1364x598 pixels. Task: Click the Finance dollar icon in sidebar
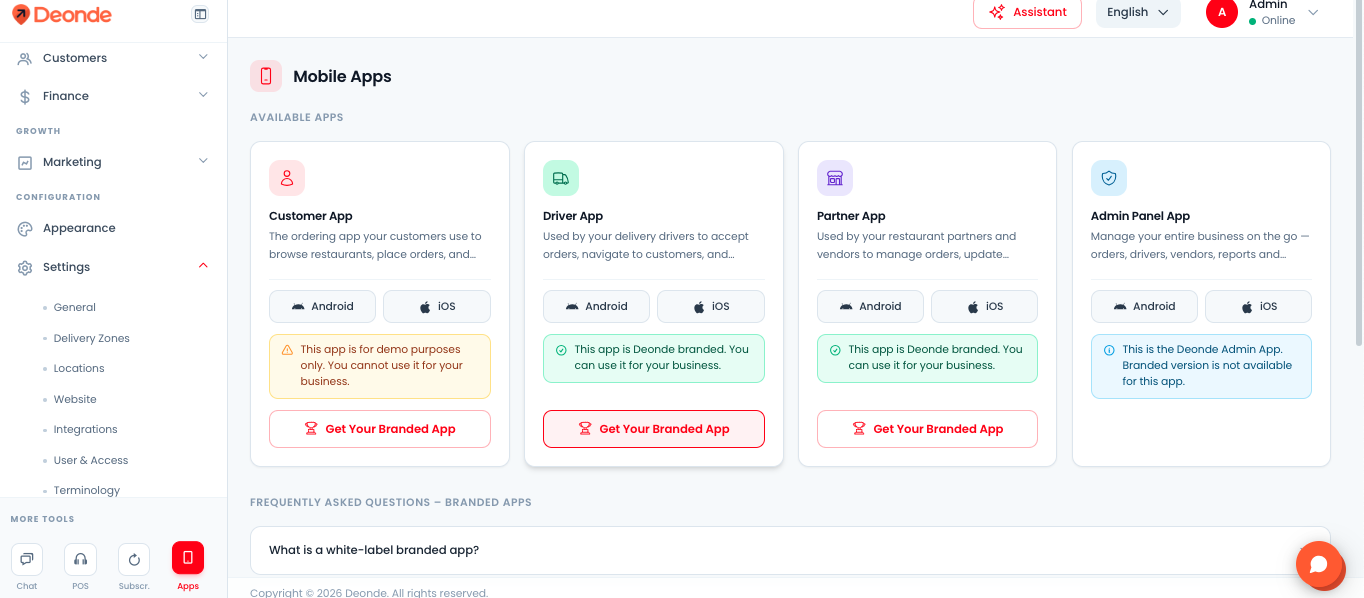pos(25,96)
